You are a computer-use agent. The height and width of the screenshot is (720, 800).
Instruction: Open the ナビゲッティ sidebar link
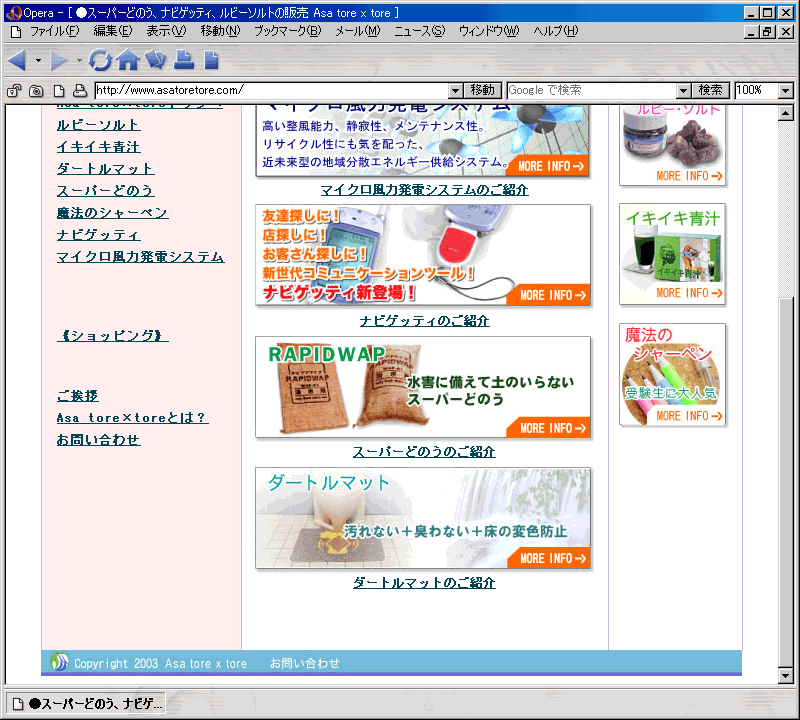click(98, 235)
